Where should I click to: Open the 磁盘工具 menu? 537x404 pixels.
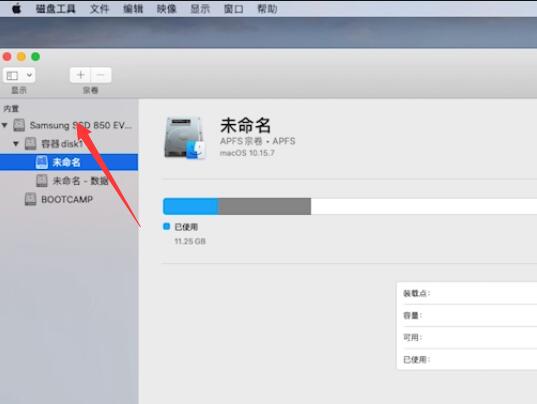pyautogui.click(x=55, y=9)
